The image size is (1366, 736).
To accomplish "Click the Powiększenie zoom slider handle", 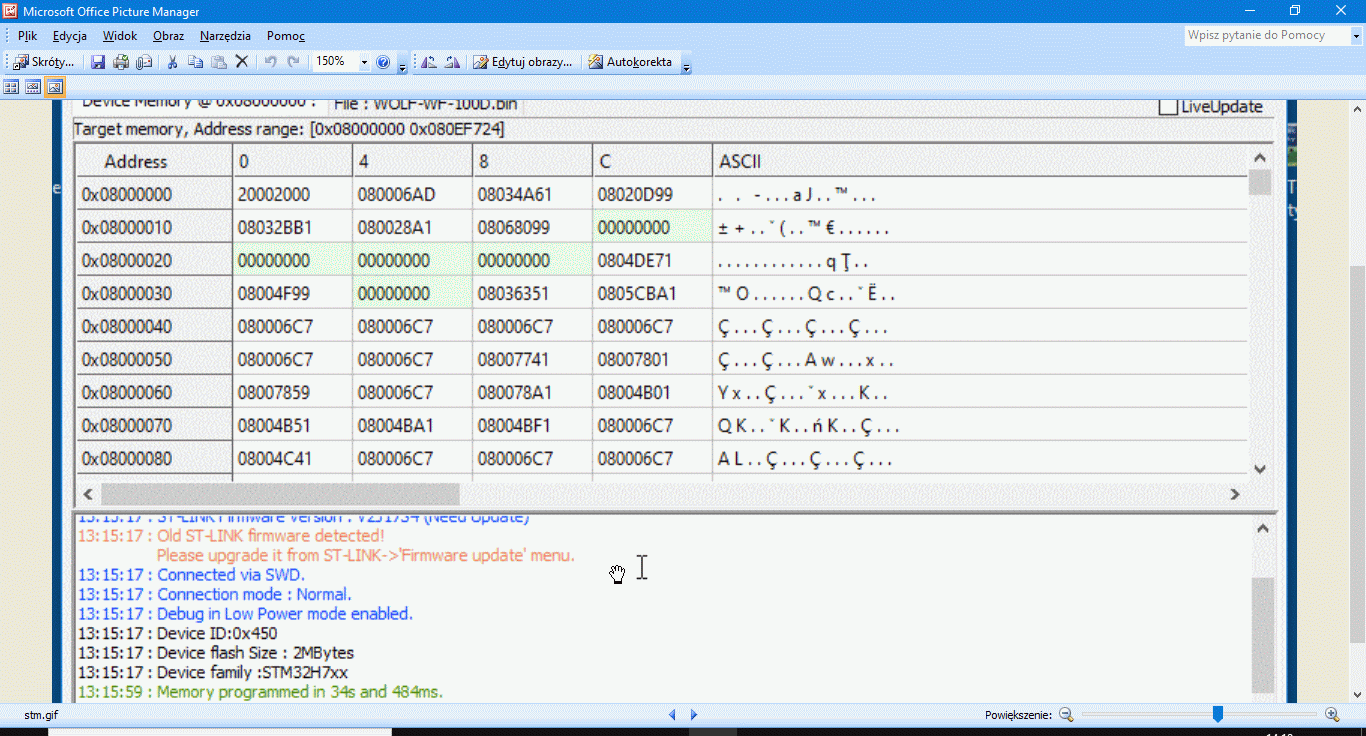I will 1217,714.
